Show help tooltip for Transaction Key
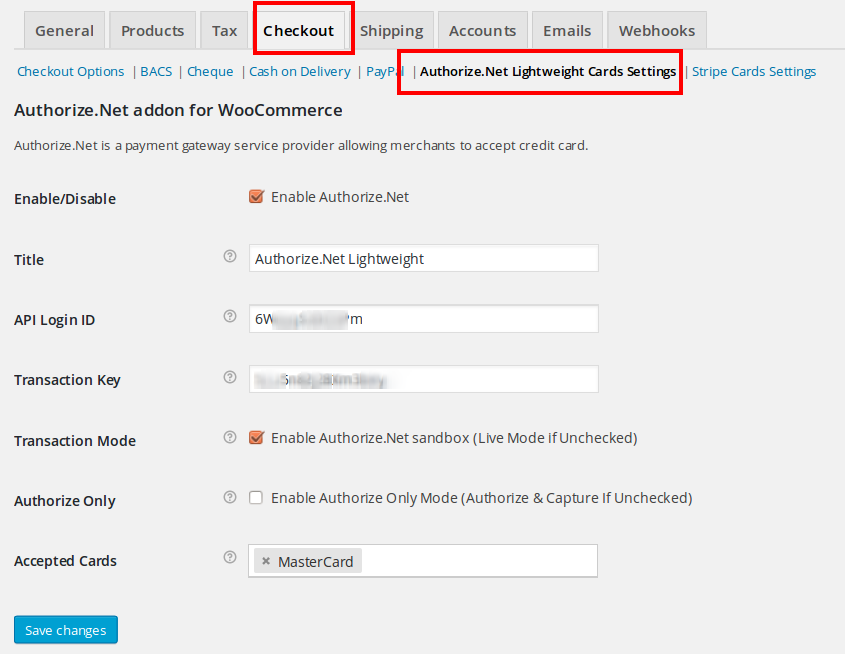845x654 pixels. click(x=230, y=377)
